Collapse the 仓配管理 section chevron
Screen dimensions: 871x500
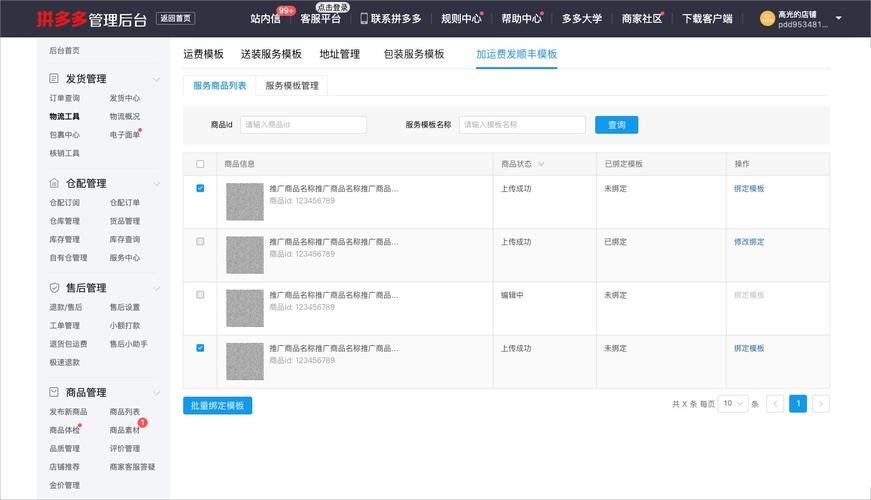(x=157, y=184)
